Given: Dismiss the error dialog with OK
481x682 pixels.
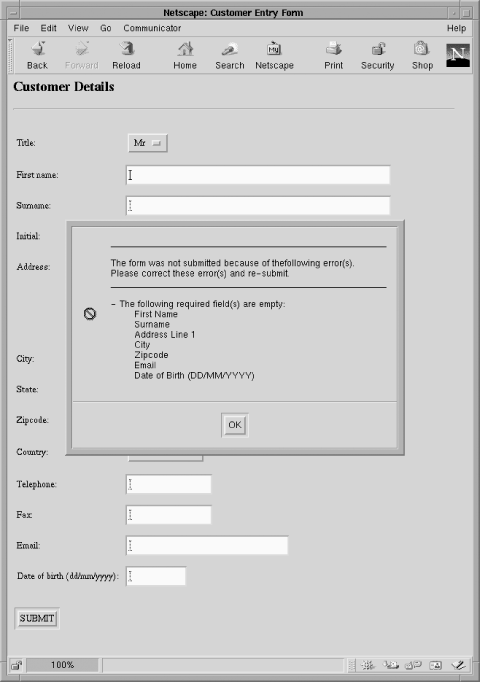Looking at the screenshot, I should pyautogui.click(x=235, y=425).
